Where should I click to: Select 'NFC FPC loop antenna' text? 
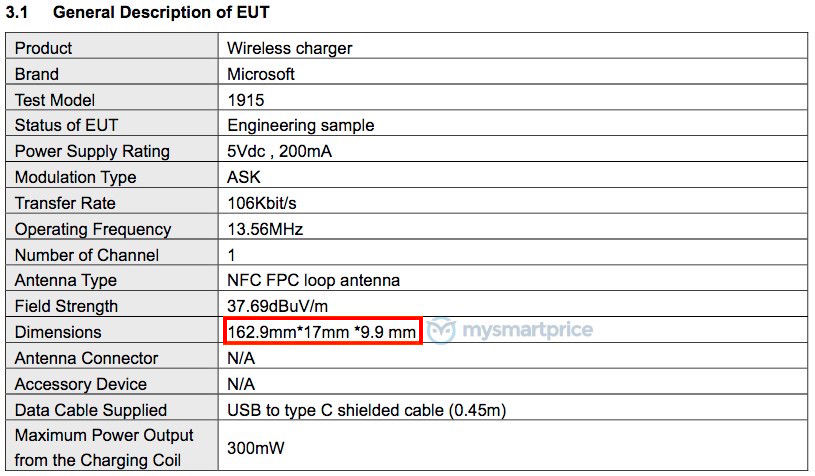tap(313, 281)
